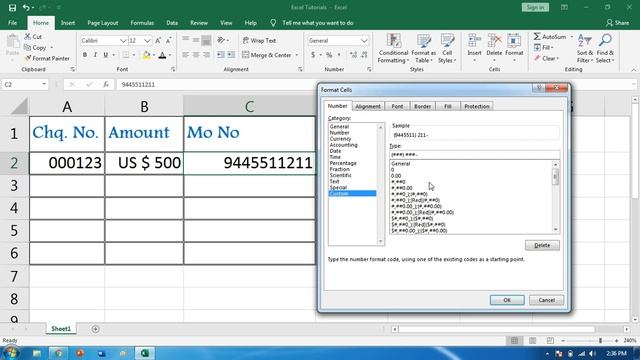Open the Windows Start button
640x360 pixels.
[x=11, y=353]
